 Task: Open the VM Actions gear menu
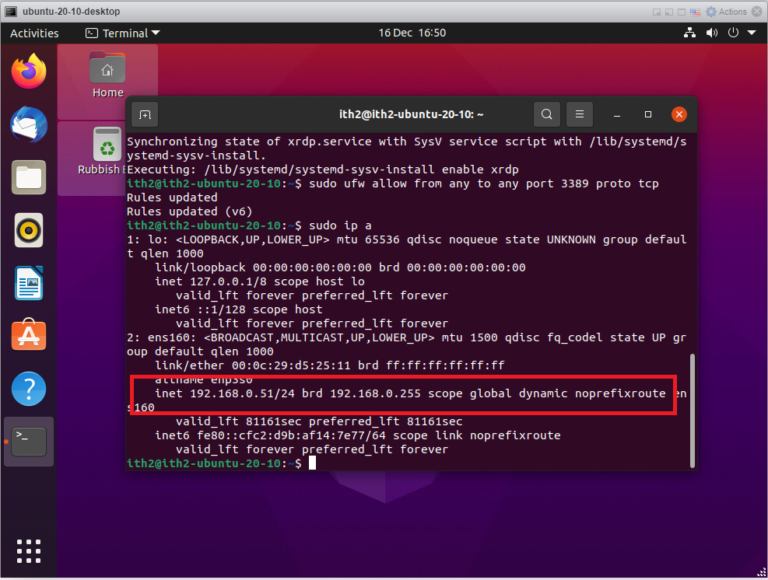point(726,12)
